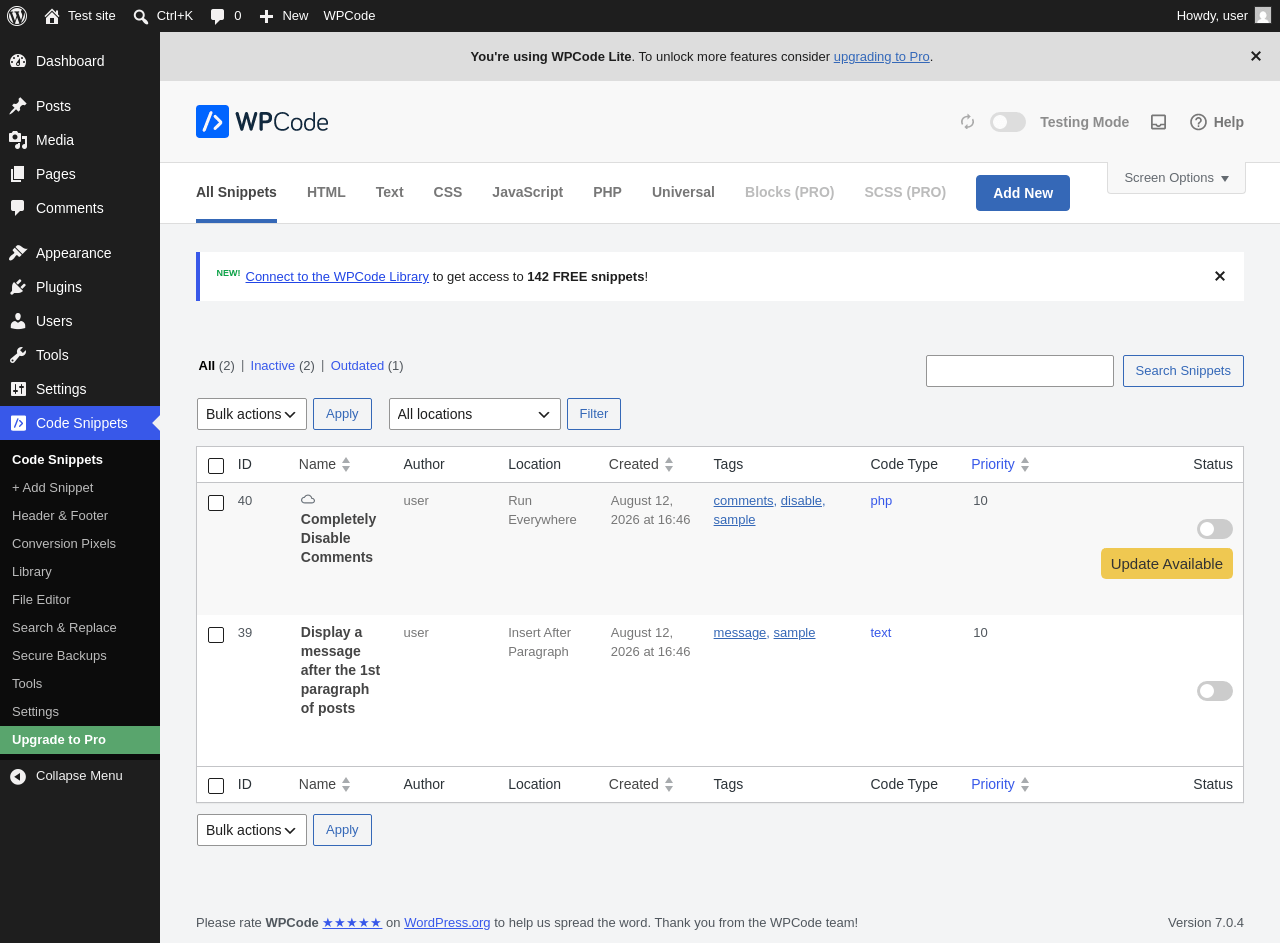Switch to the HTML tab
The image size is (1280, 943).
pyautogui.click(x=326, y=192)
